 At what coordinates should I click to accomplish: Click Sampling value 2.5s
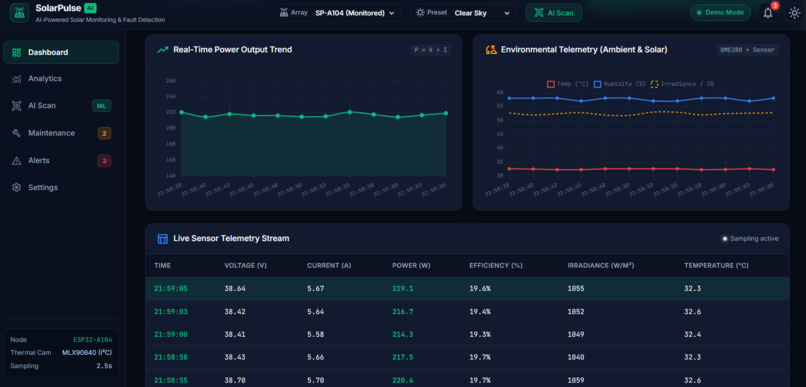(x=105, y=366)
